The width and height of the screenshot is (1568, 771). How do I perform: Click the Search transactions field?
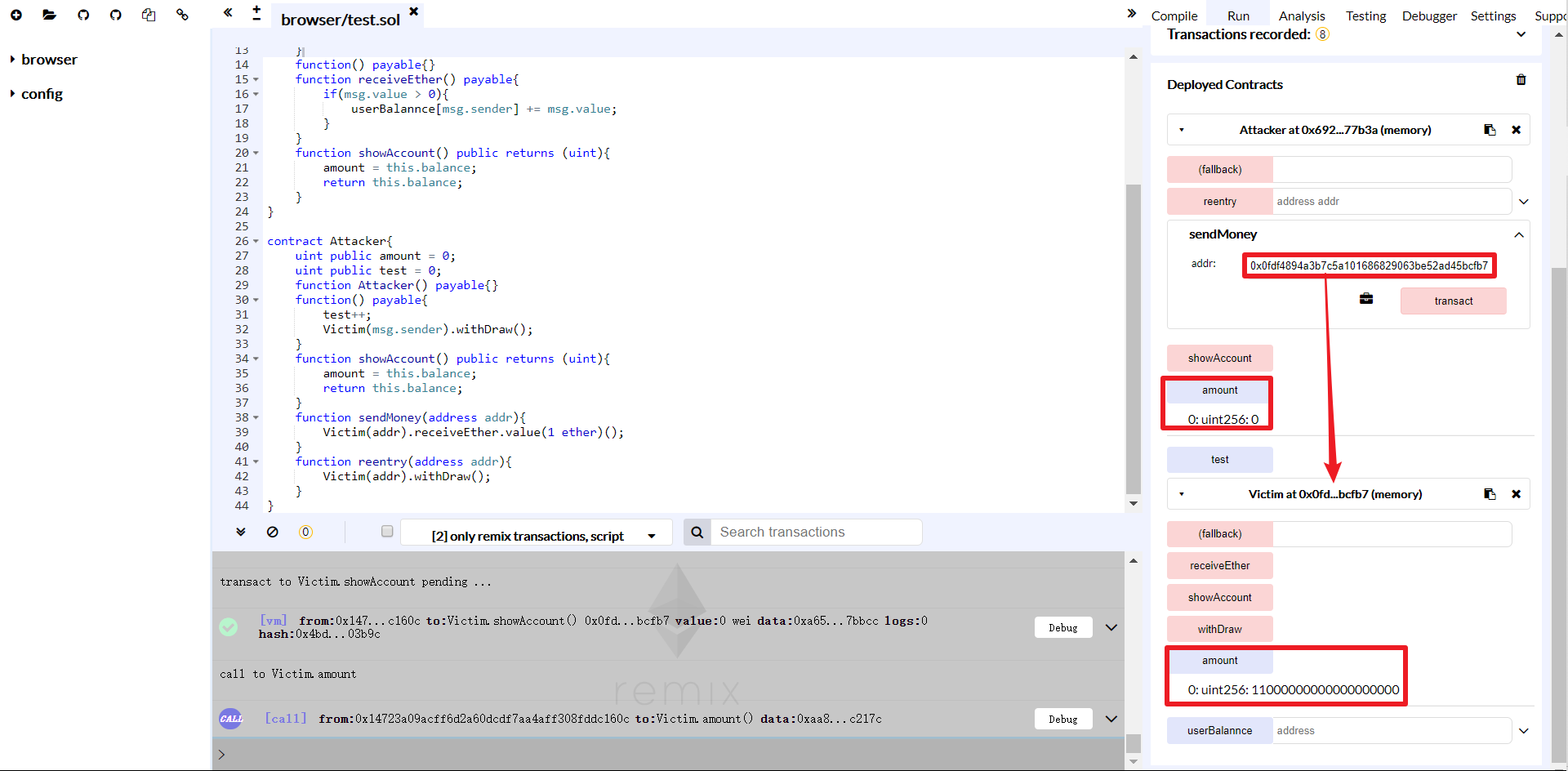pos(817,533)
